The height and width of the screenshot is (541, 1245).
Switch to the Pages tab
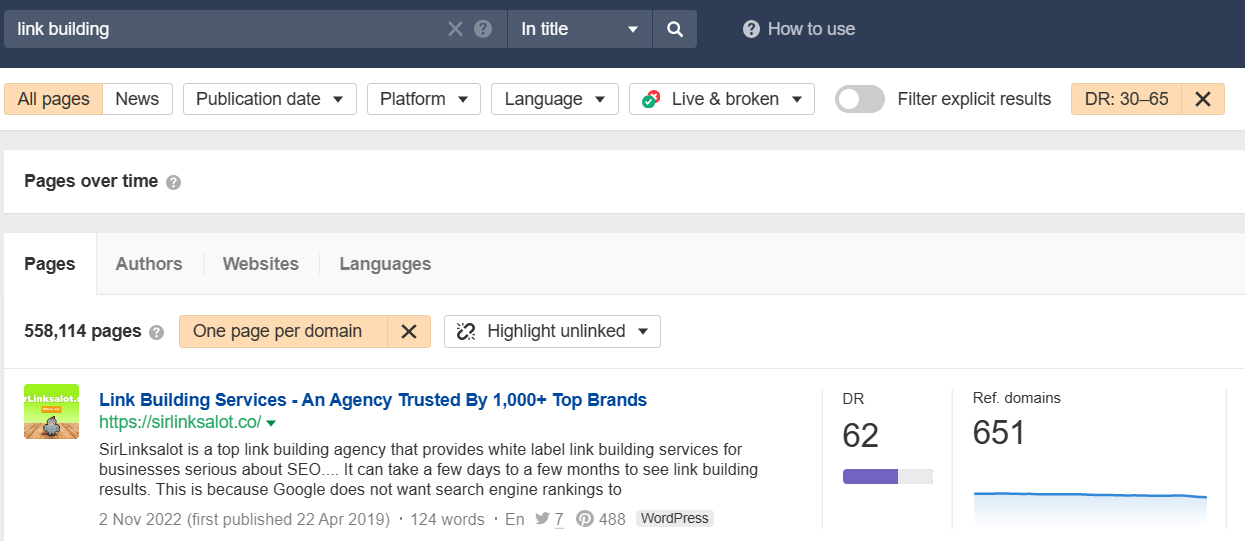(50, 264)
